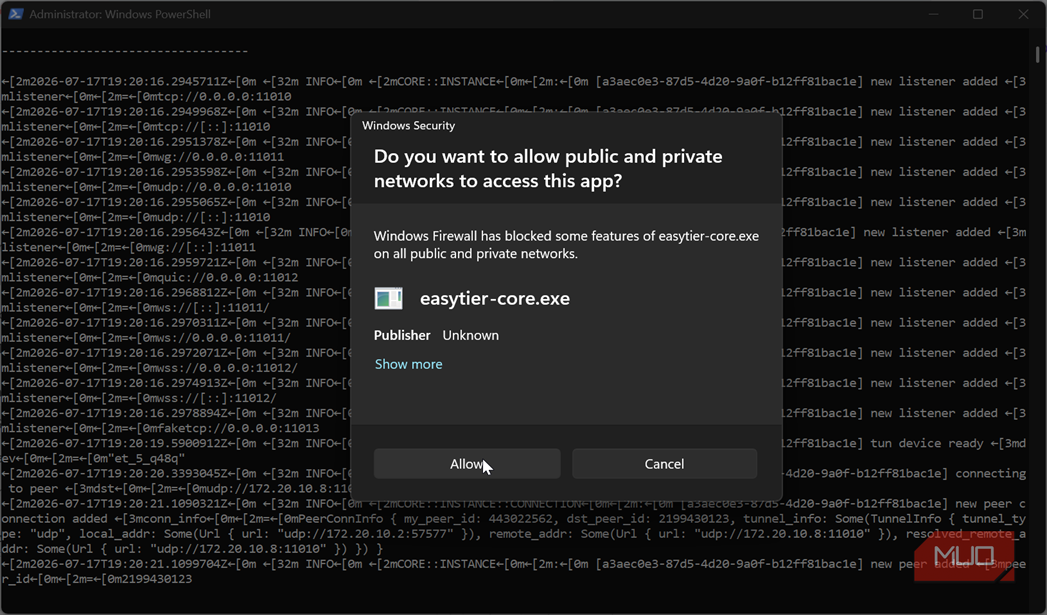Click the Windows Security dialog title

408,126
